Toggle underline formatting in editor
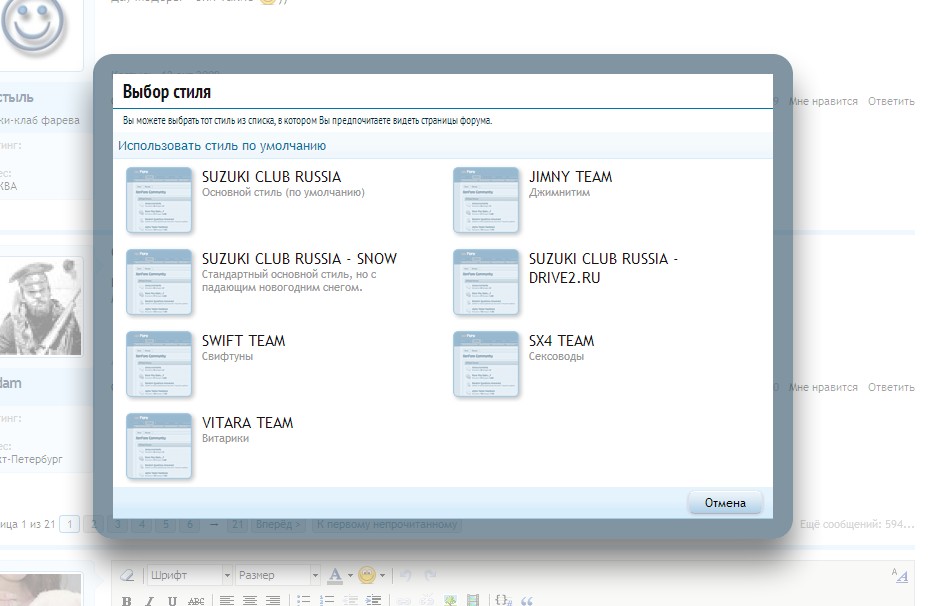The height and width of the screenshot is (606, 934). (x=173, y=601)
